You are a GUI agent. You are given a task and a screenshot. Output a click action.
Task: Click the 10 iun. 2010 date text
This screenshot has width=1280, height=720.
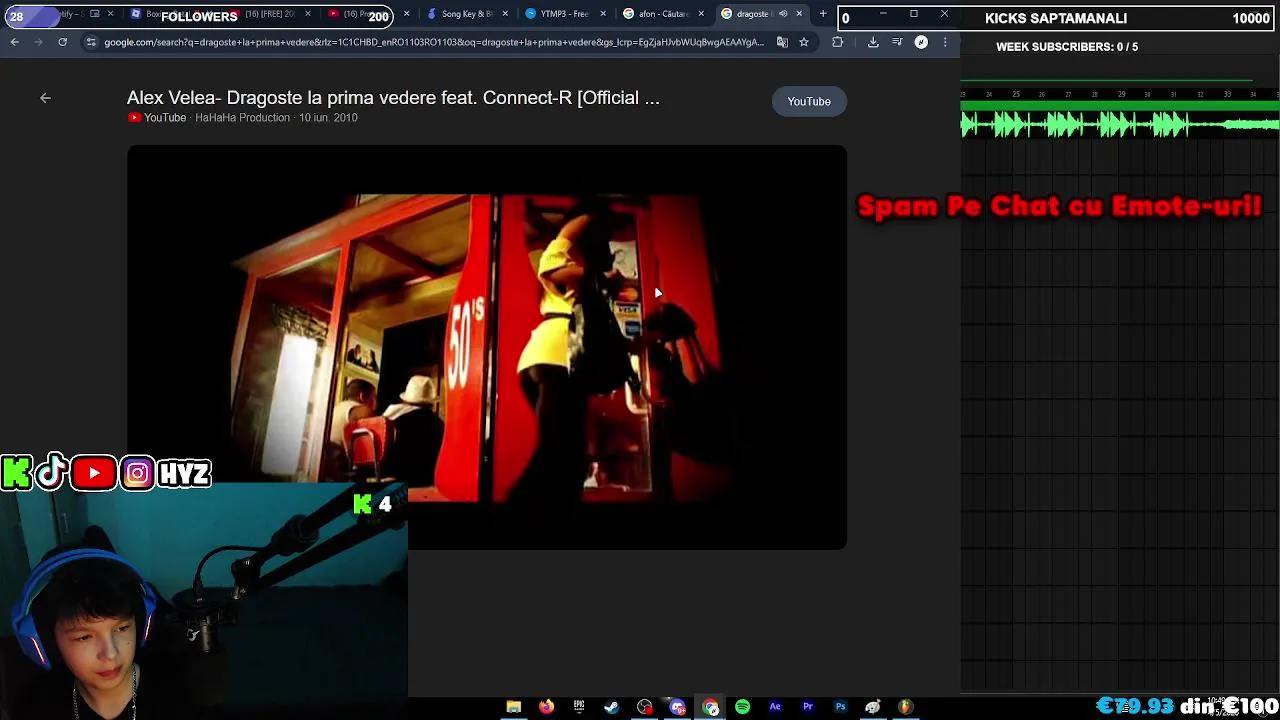pyautogui.click(x=328, y=118)
